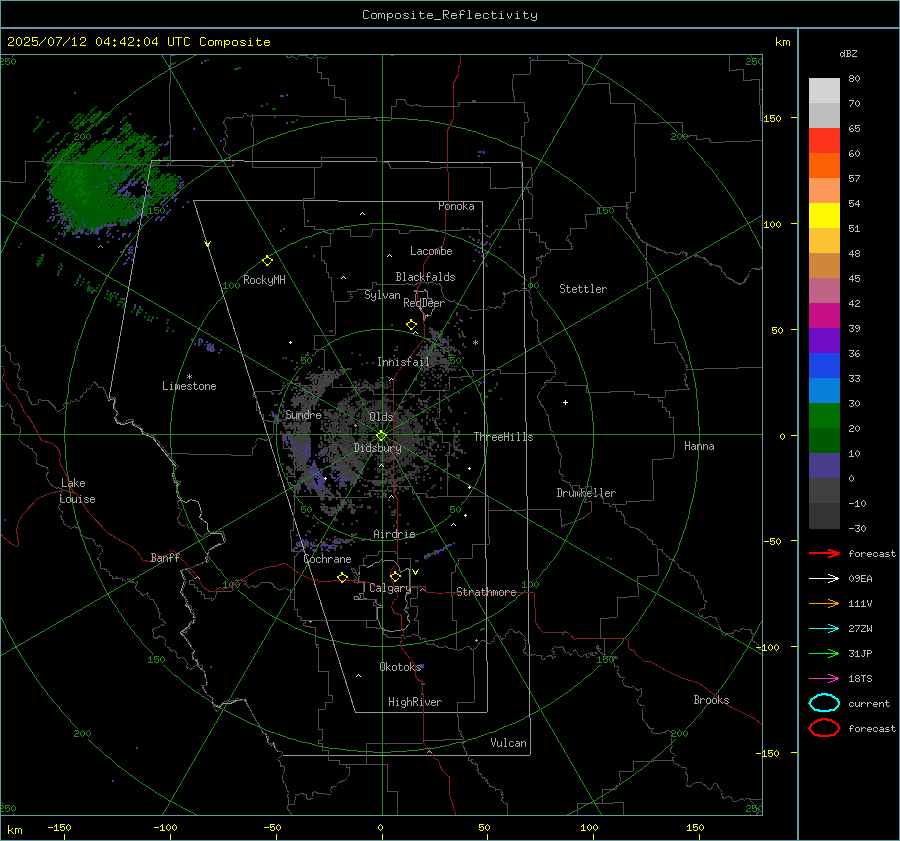The image size is (900, 841).
Task: Click the light blue 33-30 dBZ swatch
Action: (824, 390)
